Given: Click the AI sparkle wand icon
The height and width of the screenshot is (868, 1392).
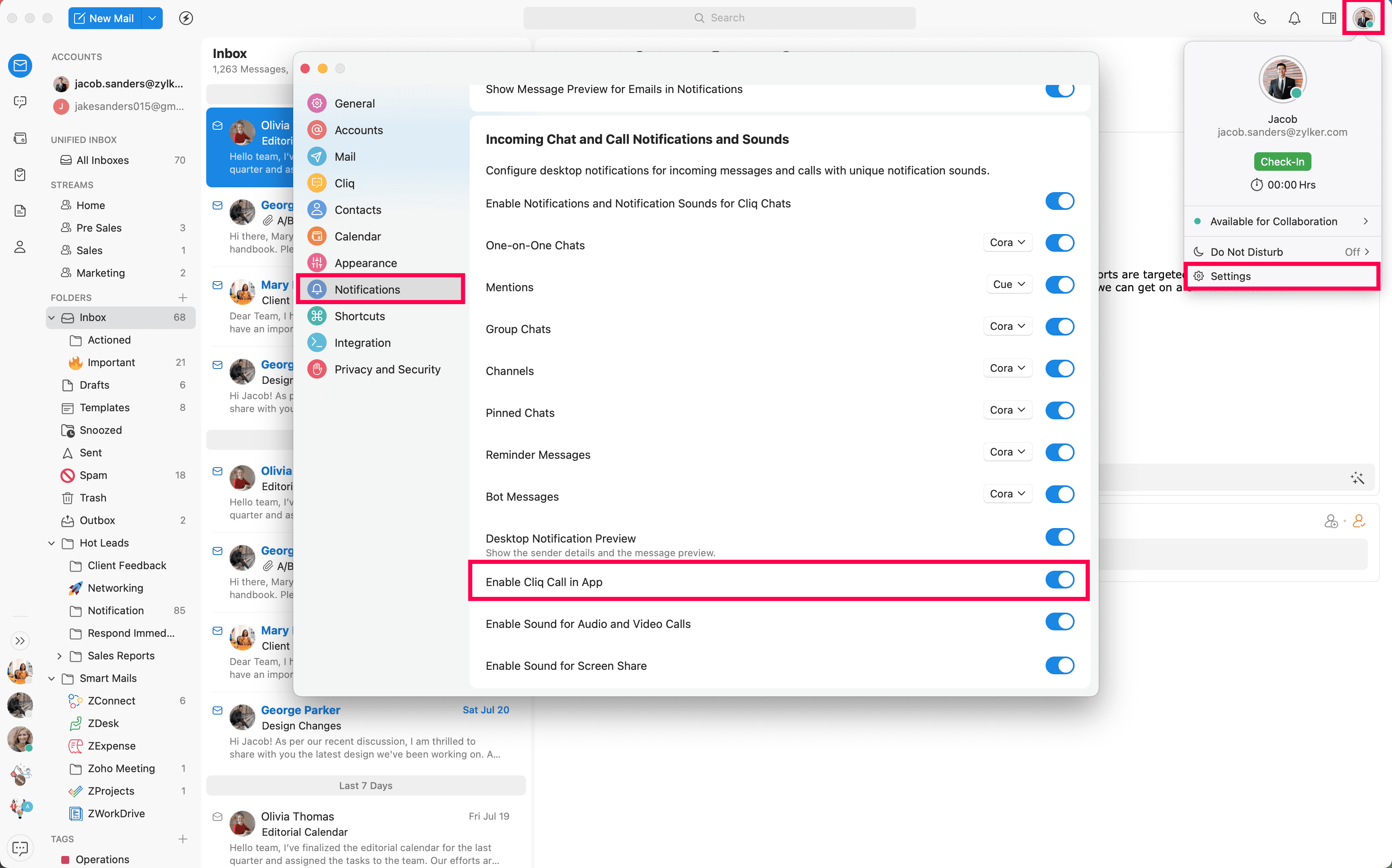Looking at the screenshot, I should (1357, 478).
